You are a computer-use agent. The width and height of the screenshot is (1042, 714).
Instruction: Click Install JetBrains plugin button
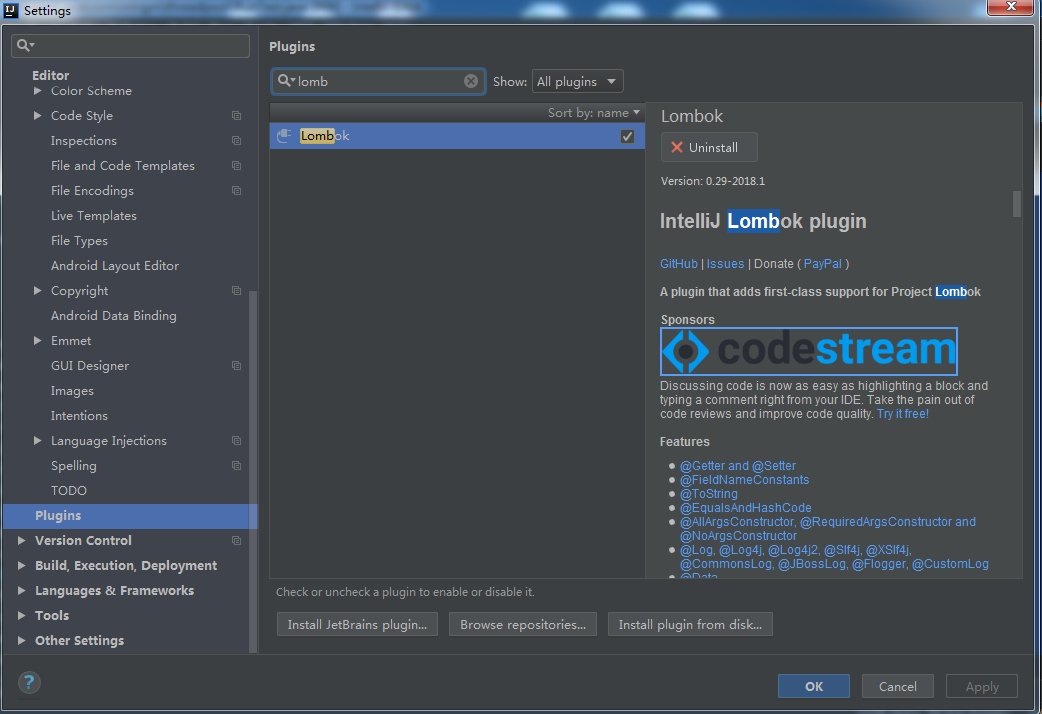tap(358, 624)
